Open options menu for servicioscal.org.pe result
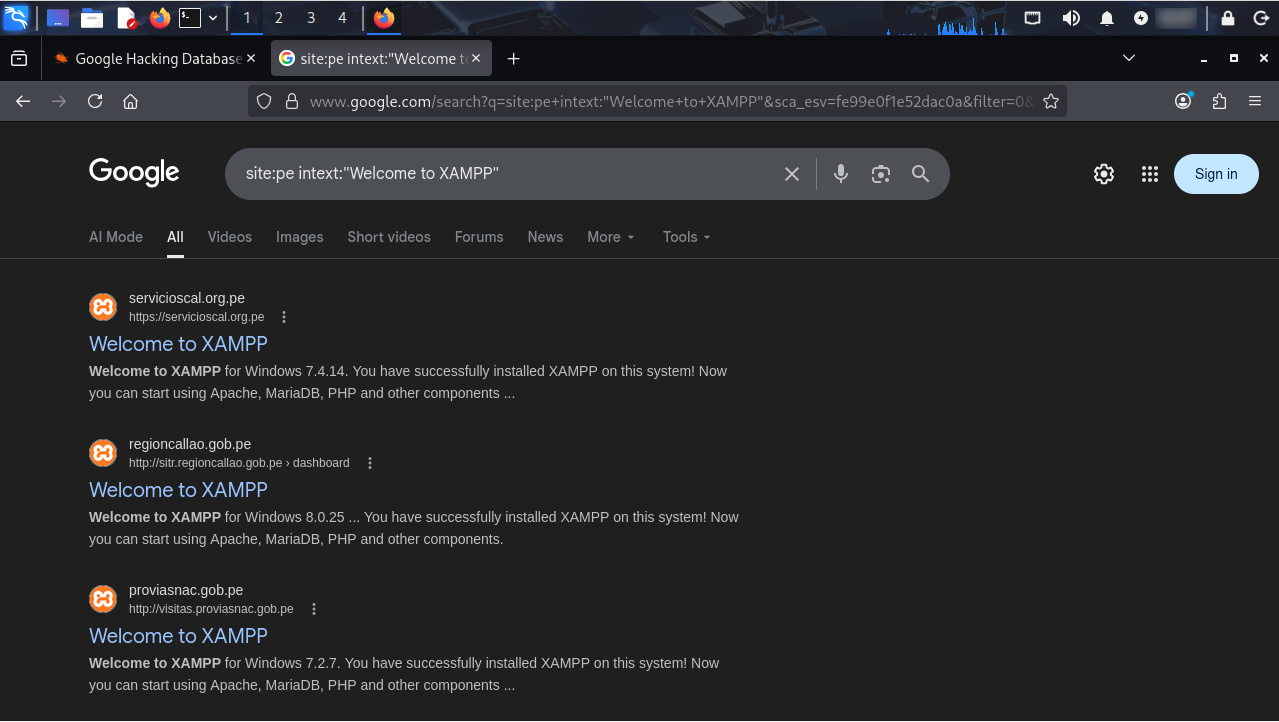This screenshot has height=722, width=1279. (x=284, y=317)
